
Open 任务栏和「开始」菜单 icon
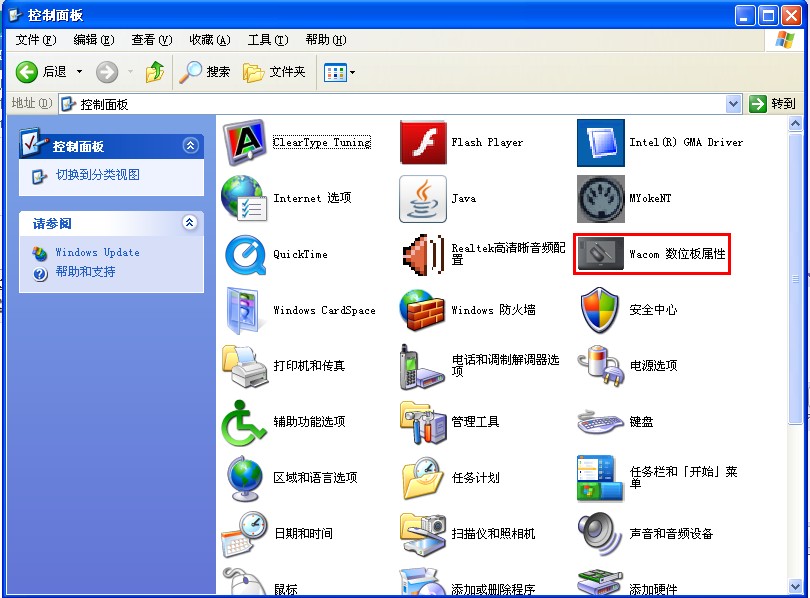click(x=600, y=478)
